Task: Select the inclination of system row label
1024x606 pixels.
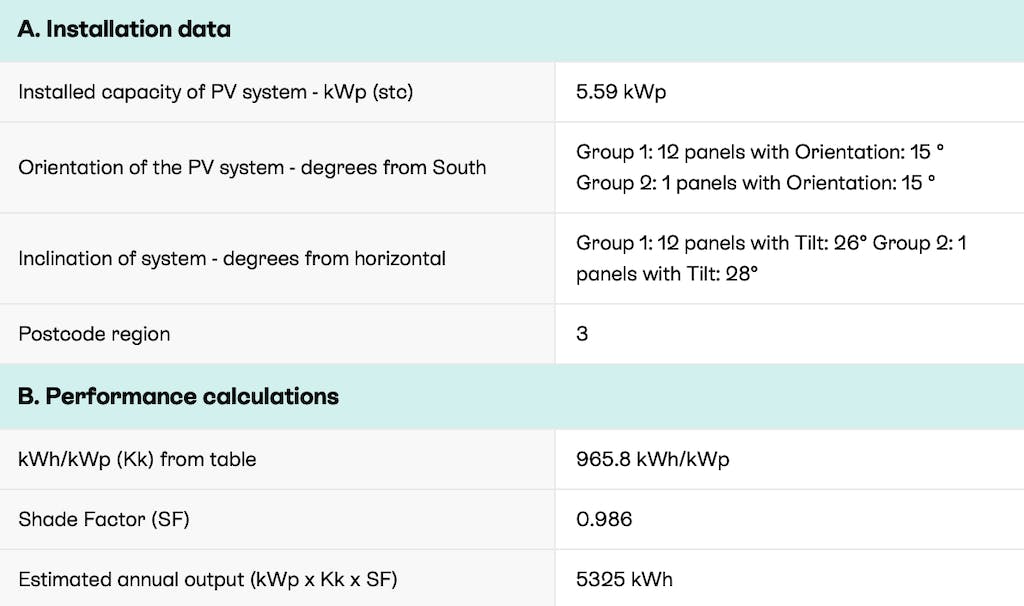Action: (x=232, y=258)
